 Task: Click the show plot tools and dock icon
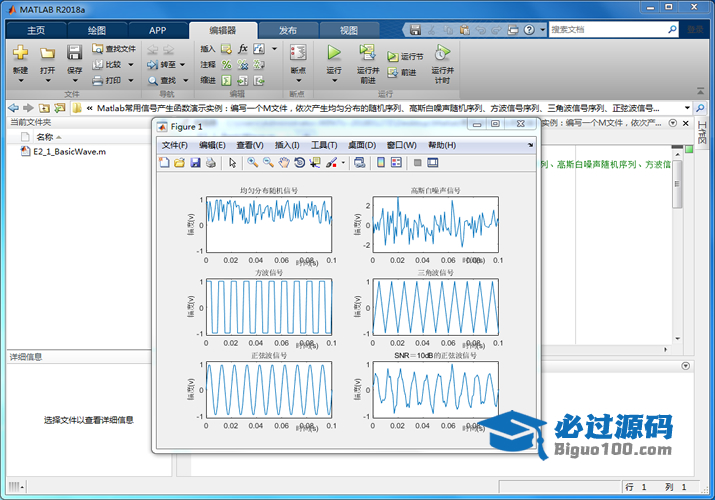click(x=433, y=163)
